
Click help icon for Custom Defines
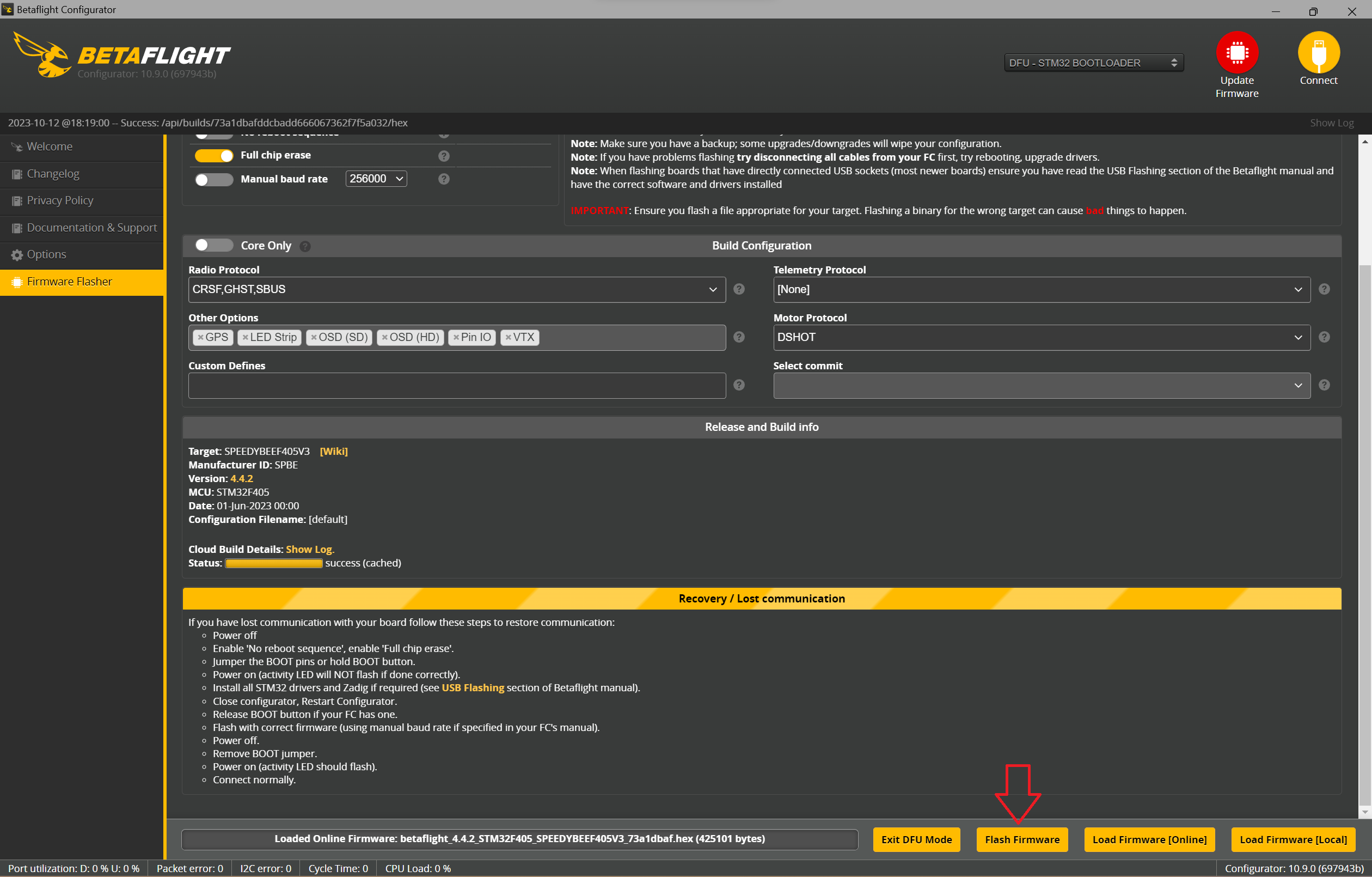tap(739, 385)
